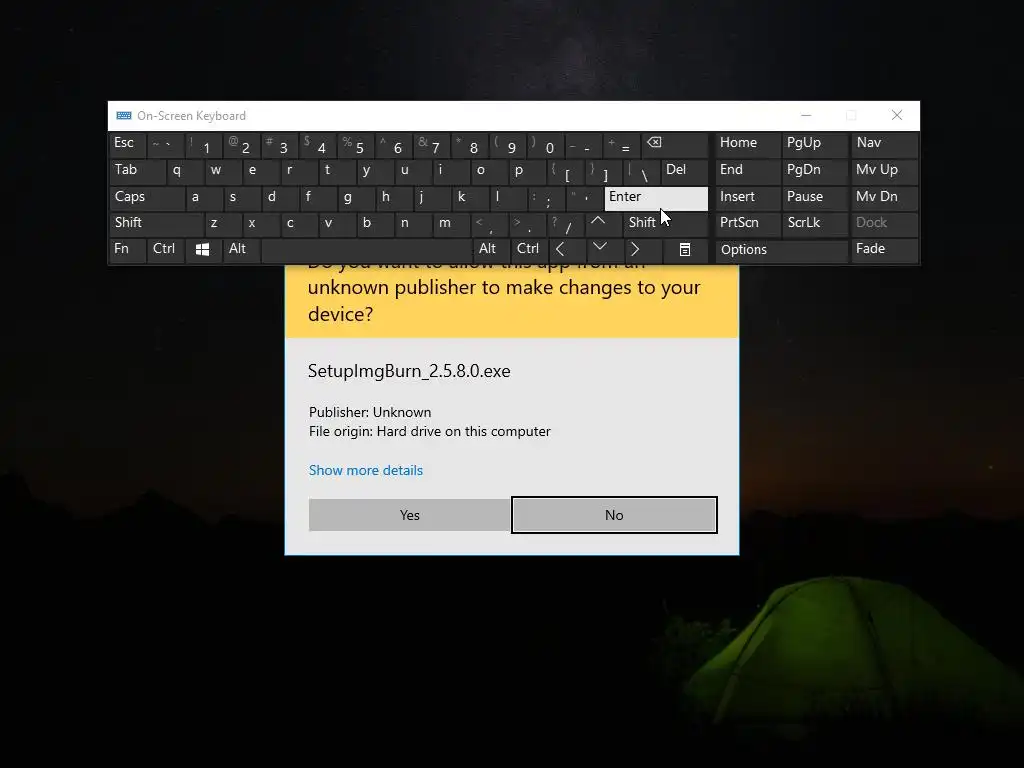
Task: Click the letter y key
Action: [374, 171]
